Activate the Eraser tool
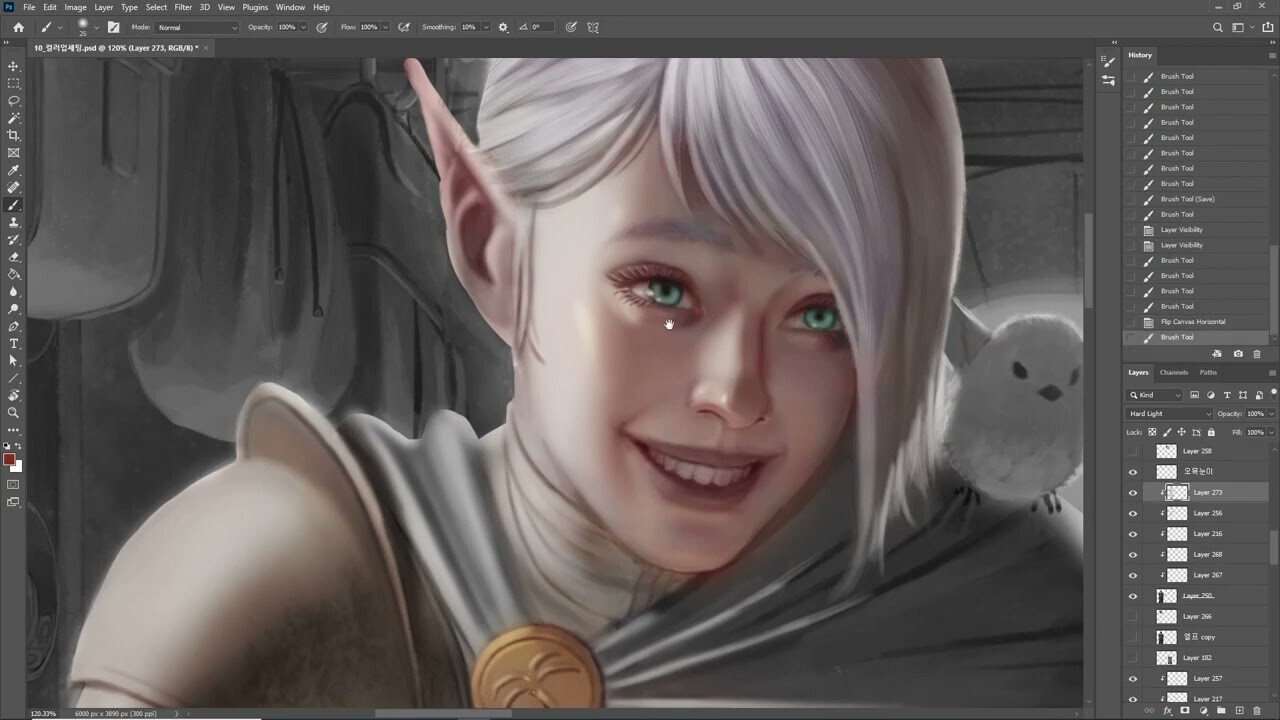The width and height of the screenshot is (1280, 720). point(14,257)
